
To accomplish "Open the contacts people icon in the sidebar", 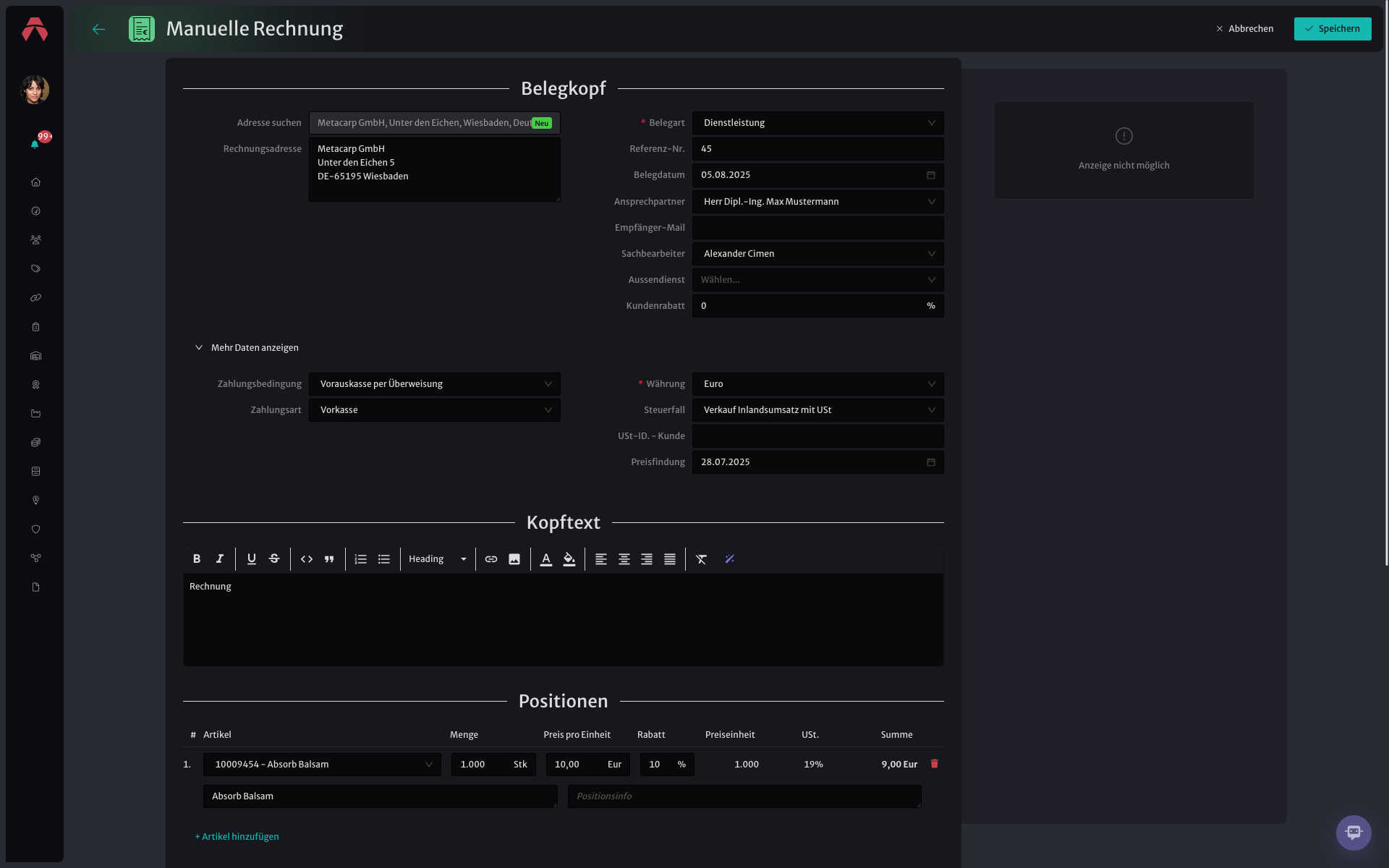I will click(x=35, y=240).
